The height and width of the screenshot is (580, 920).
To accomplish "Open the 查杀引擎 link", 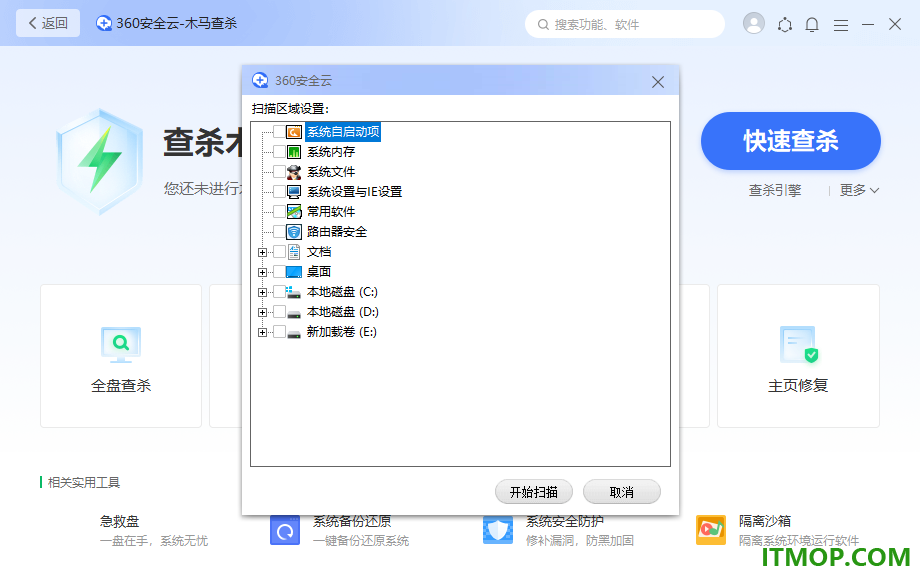I will tap(774, 190).
